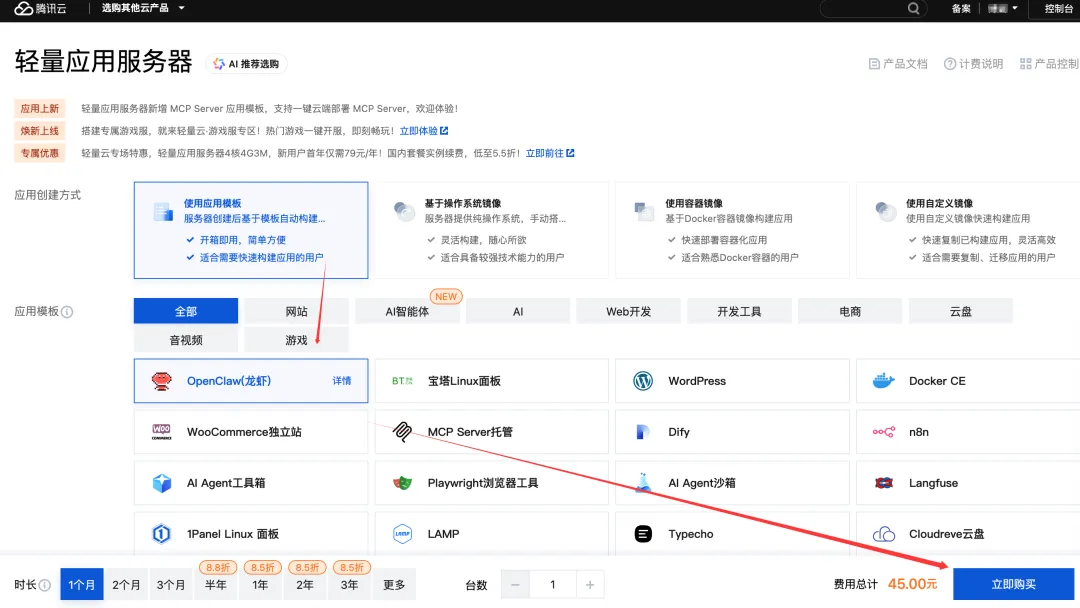Choose the 1年 duration option
The image size is (1080, 608).
coord(260,585)
